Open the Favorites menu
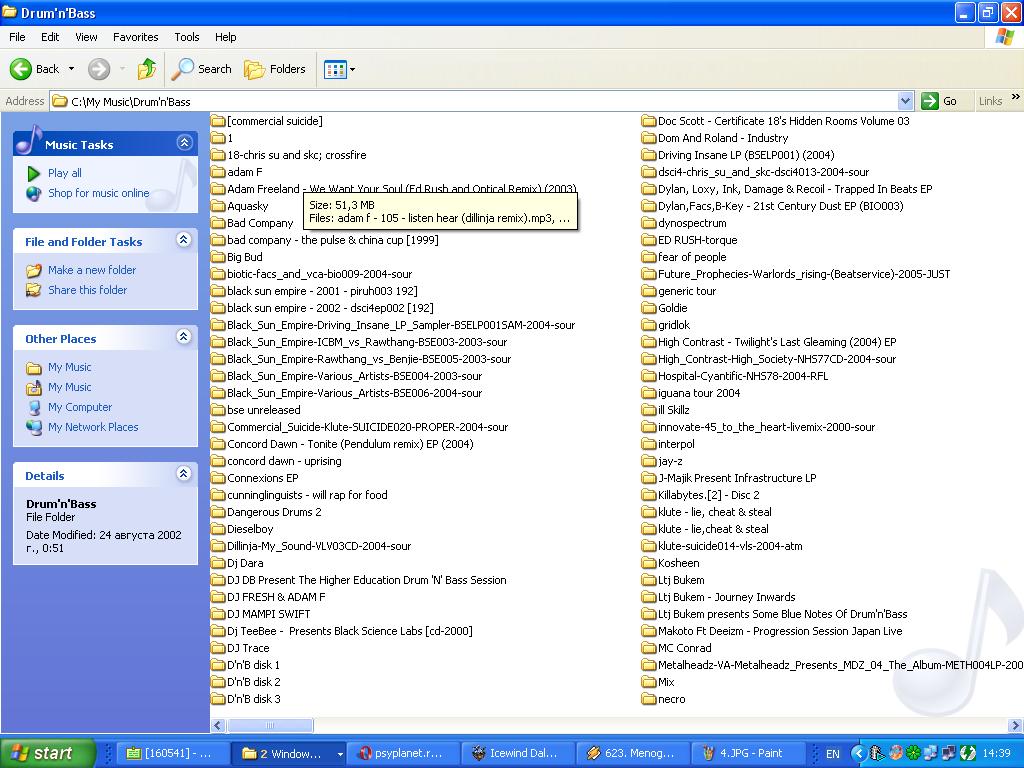The width and height of the screenshot is (1024, 768). [135, 37]
